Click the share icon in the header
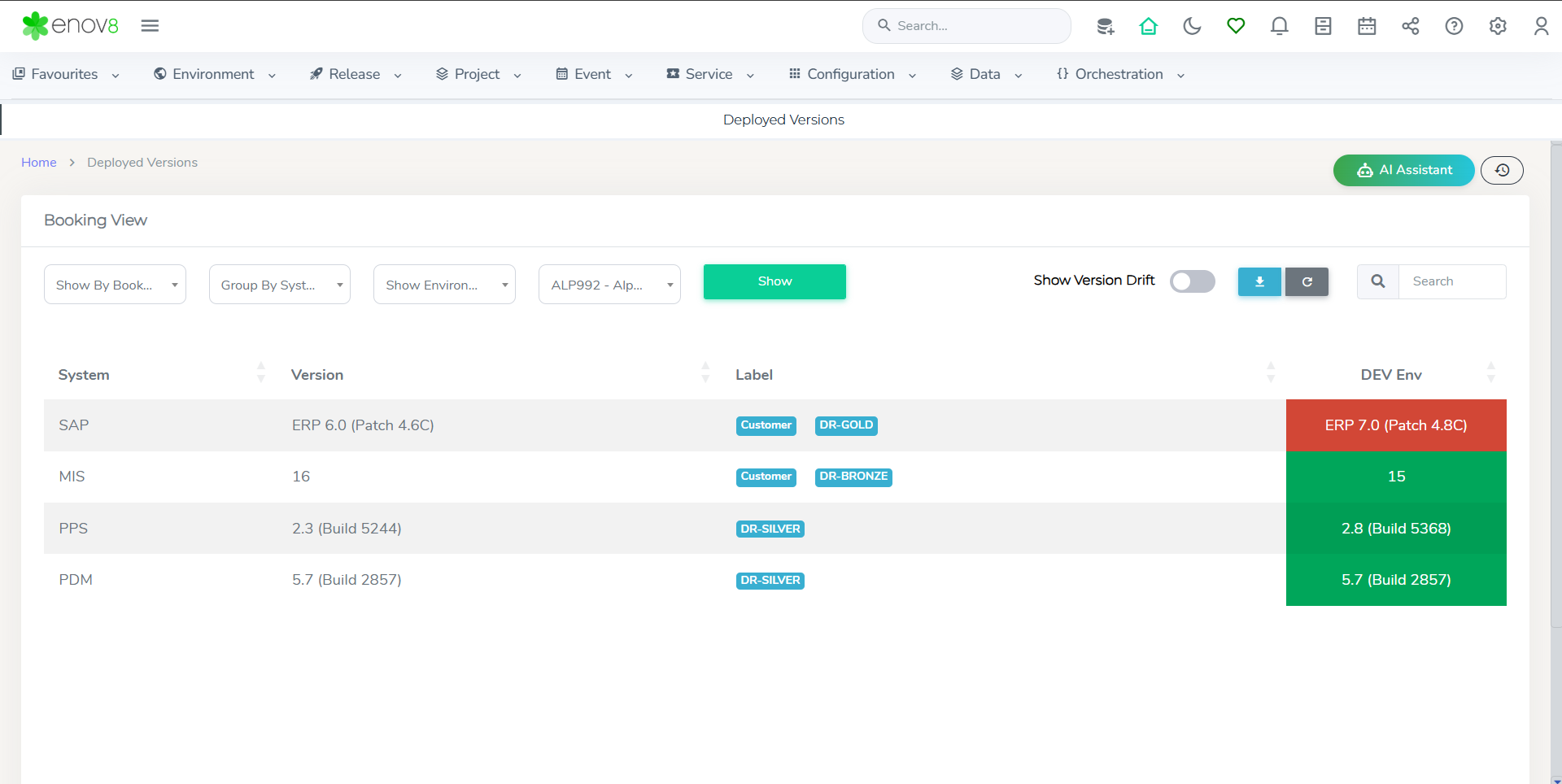 [1410, 26]
